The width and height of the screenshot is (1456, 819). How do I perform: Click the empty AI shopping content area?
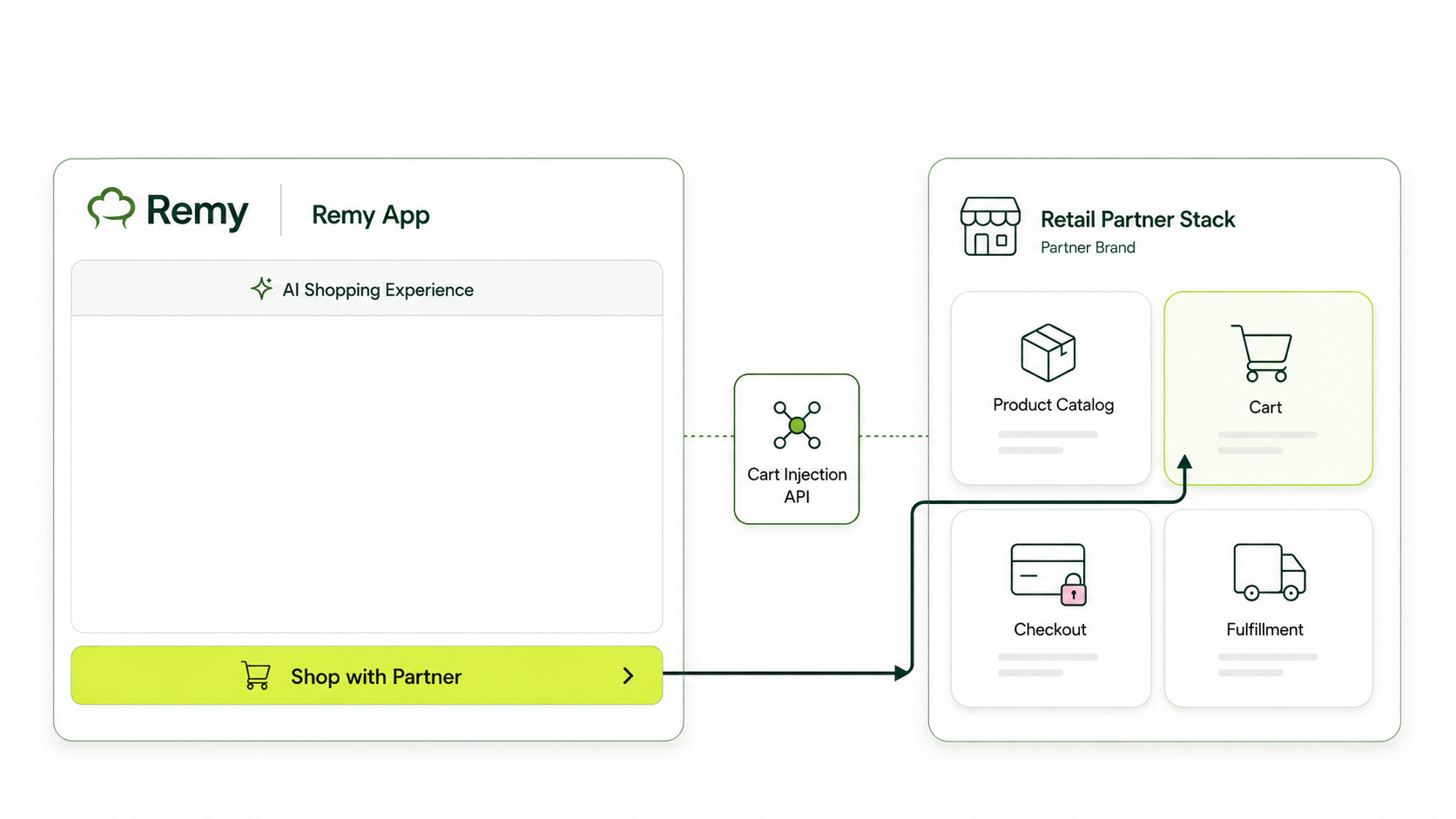[367, 473]
